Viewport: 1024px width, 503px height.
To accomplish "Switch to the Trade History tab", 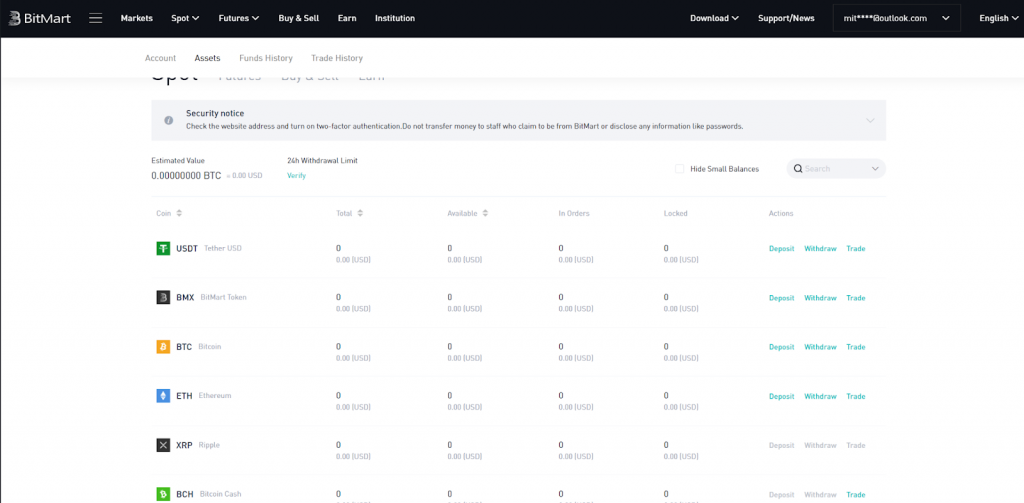I will click(x=337, y=58).
